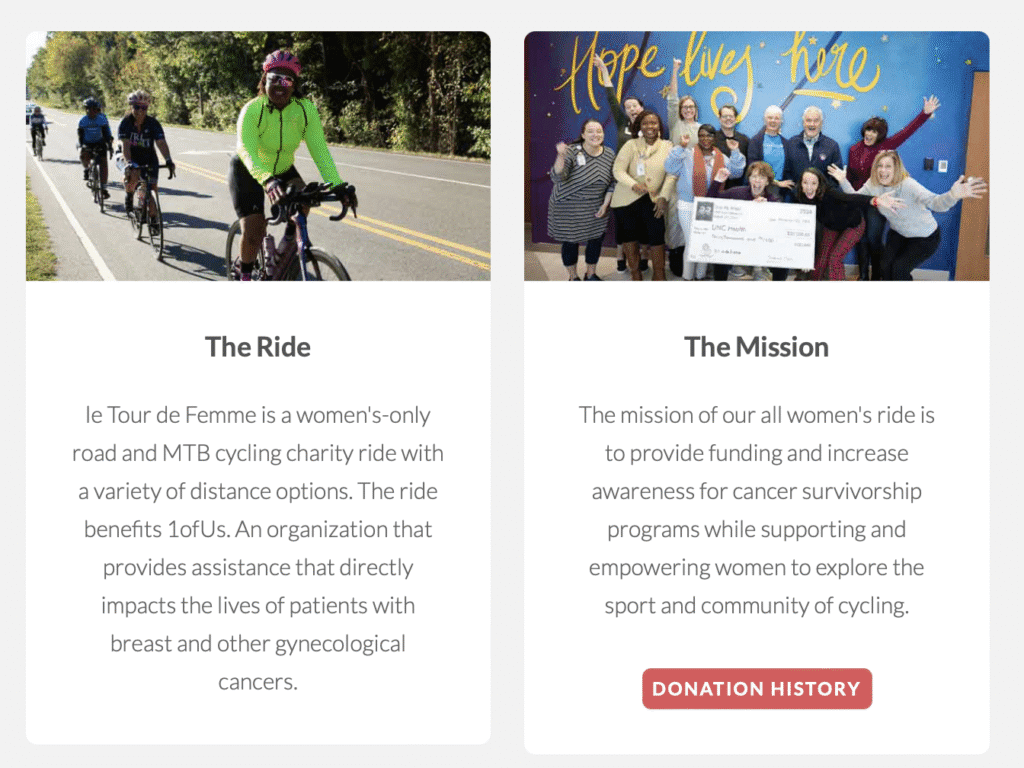Screen dimensions: 1024x768
Task: Click the word 'gynecological' in Ride text
Action: pos(340,644)
